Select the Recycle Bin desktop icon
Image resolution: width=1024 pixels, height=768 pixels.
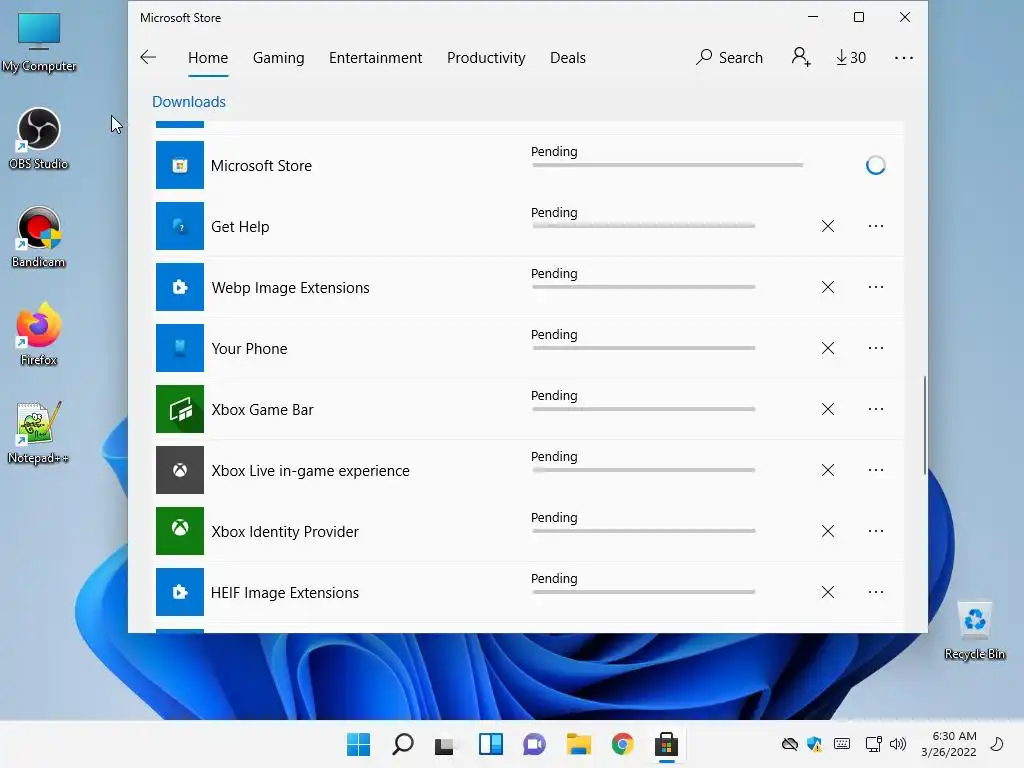coord(974,630)
